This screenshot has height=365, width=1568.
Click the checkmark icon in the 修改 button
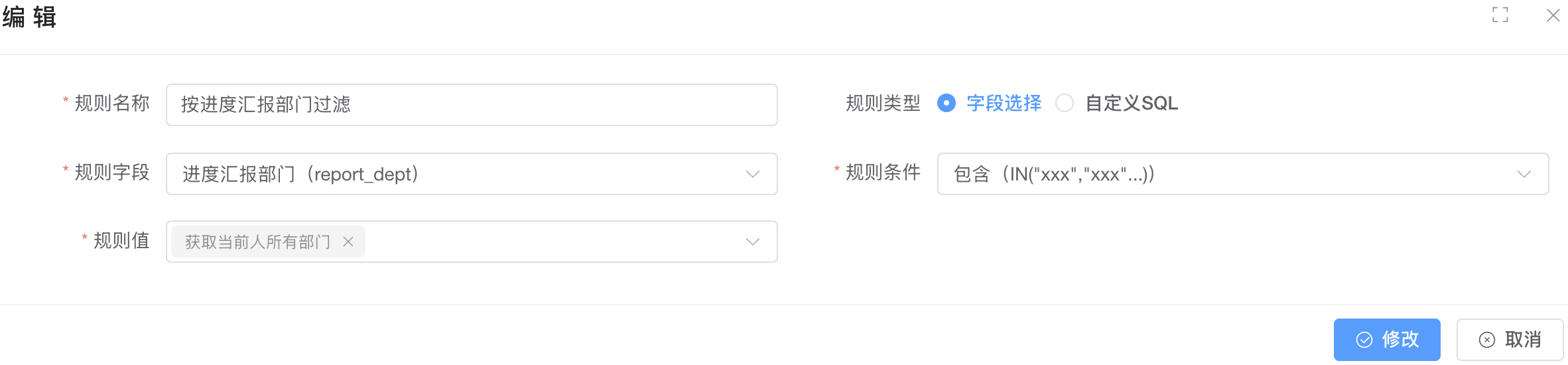(x=1364, y=340)
